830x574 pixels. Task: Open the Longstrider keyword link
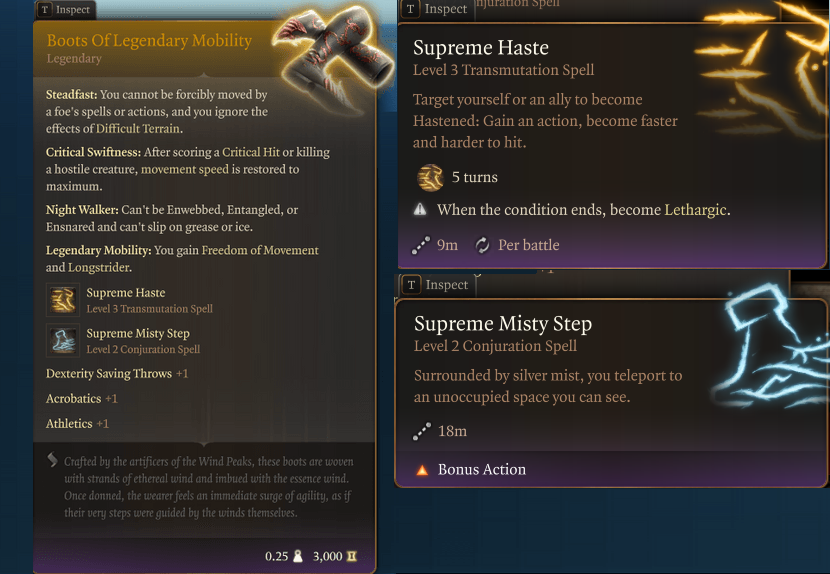(x=97, y=267)
